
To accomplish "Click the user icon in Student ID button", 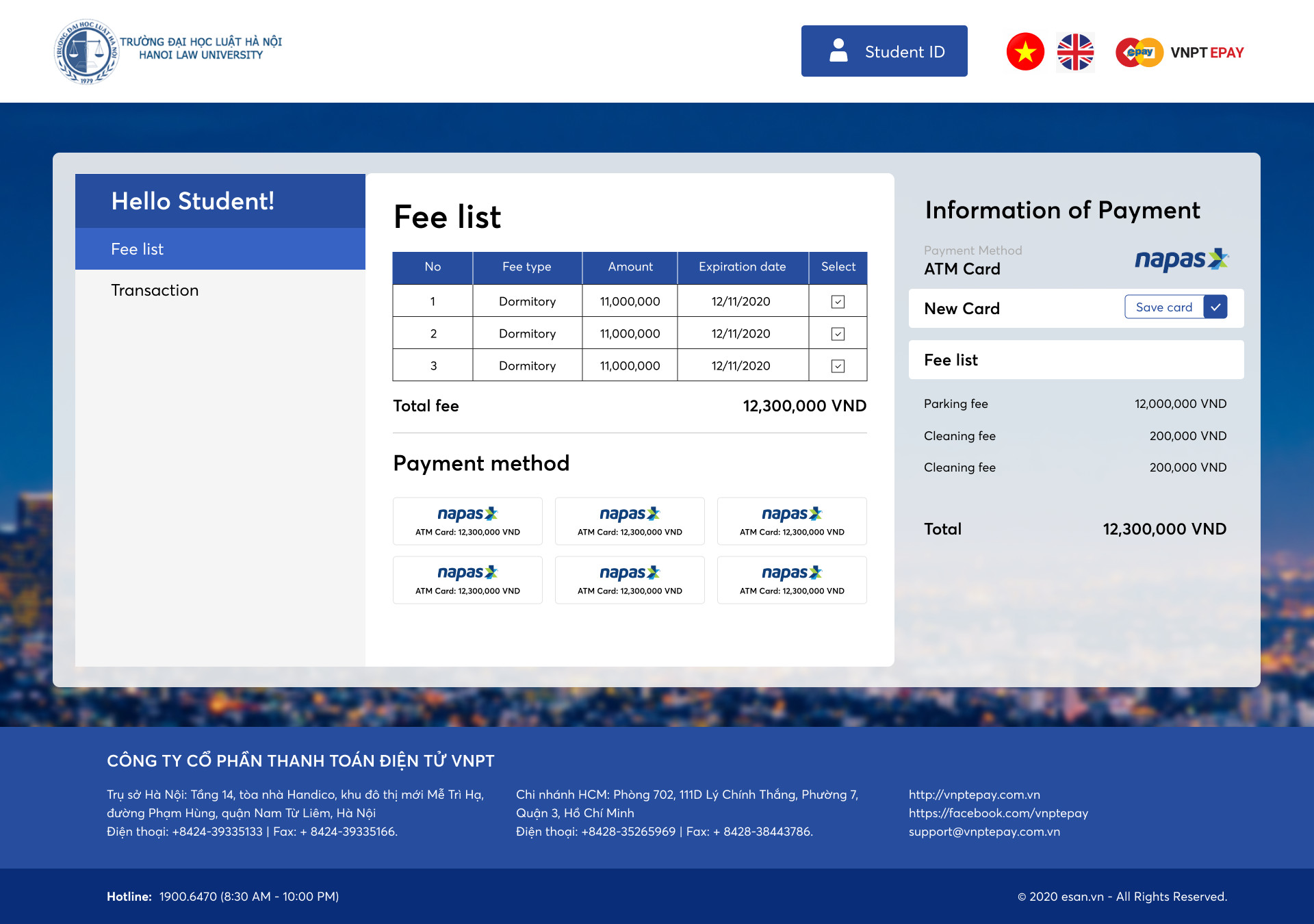I will 838,51.
